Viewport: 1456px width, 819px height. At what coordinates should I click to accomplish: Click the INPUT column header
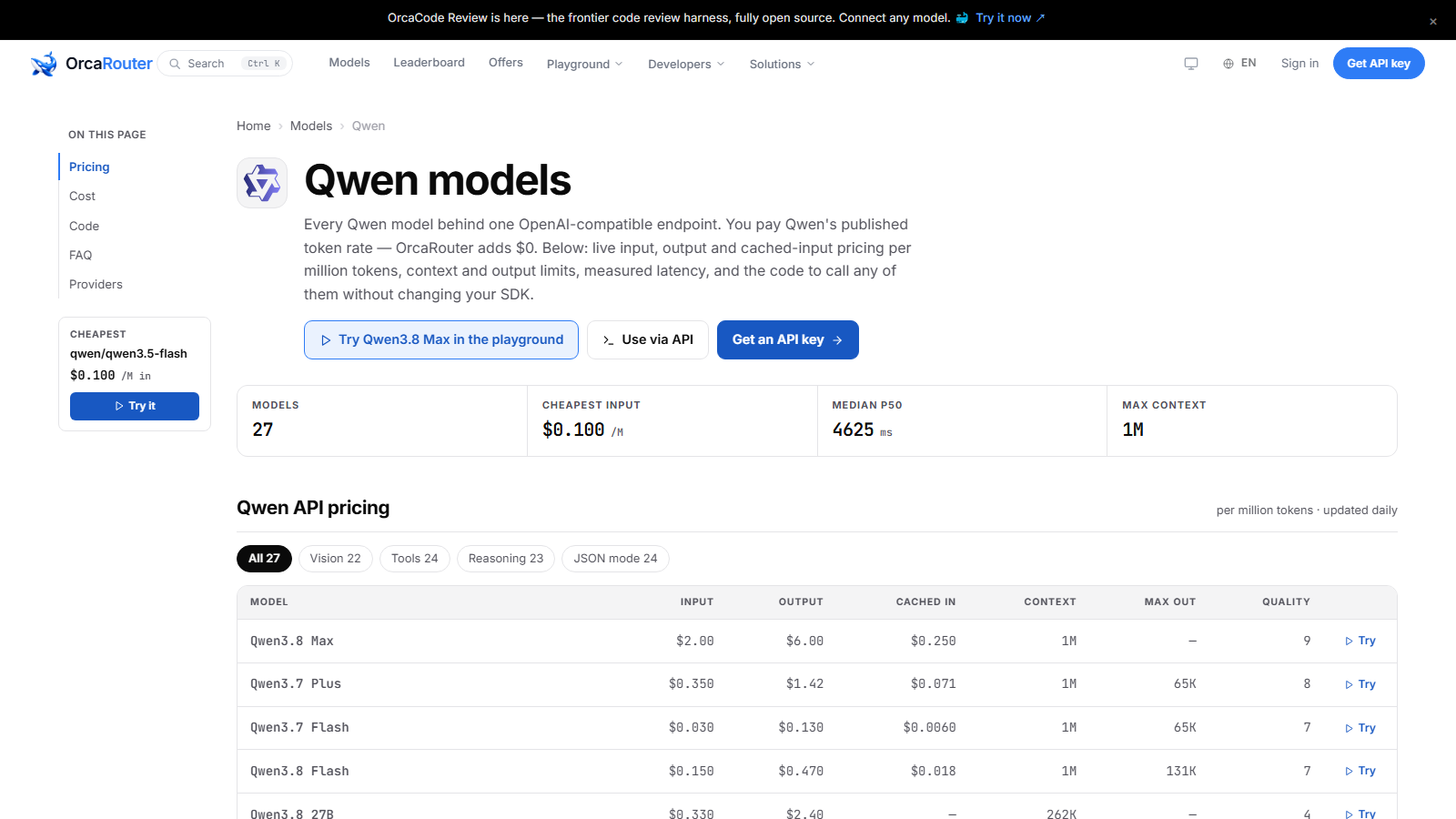[697, 602]
